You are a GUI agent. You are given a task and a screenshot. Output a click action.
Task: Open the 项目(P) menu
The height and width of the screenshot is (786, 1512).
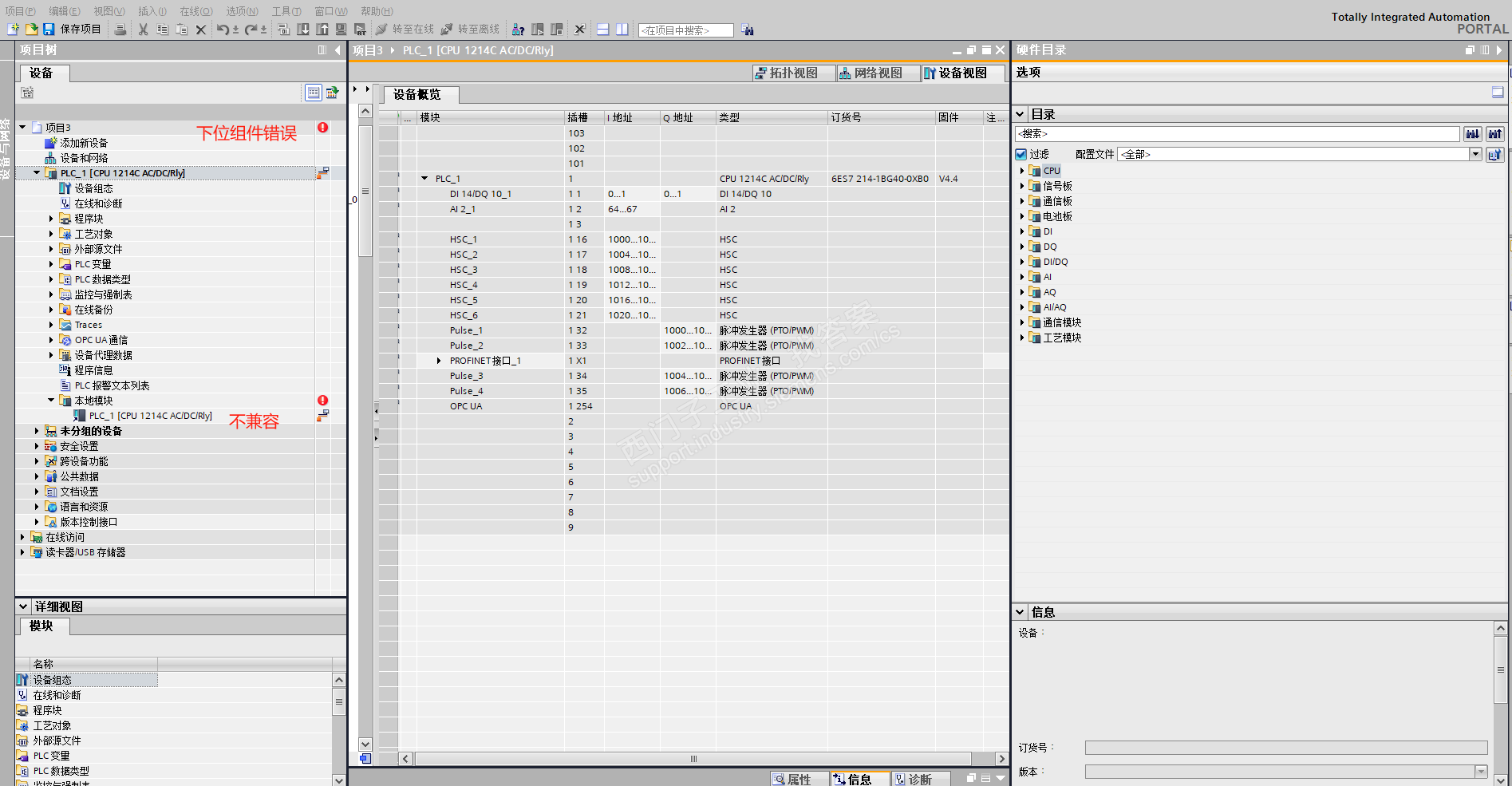click(20, 11)
